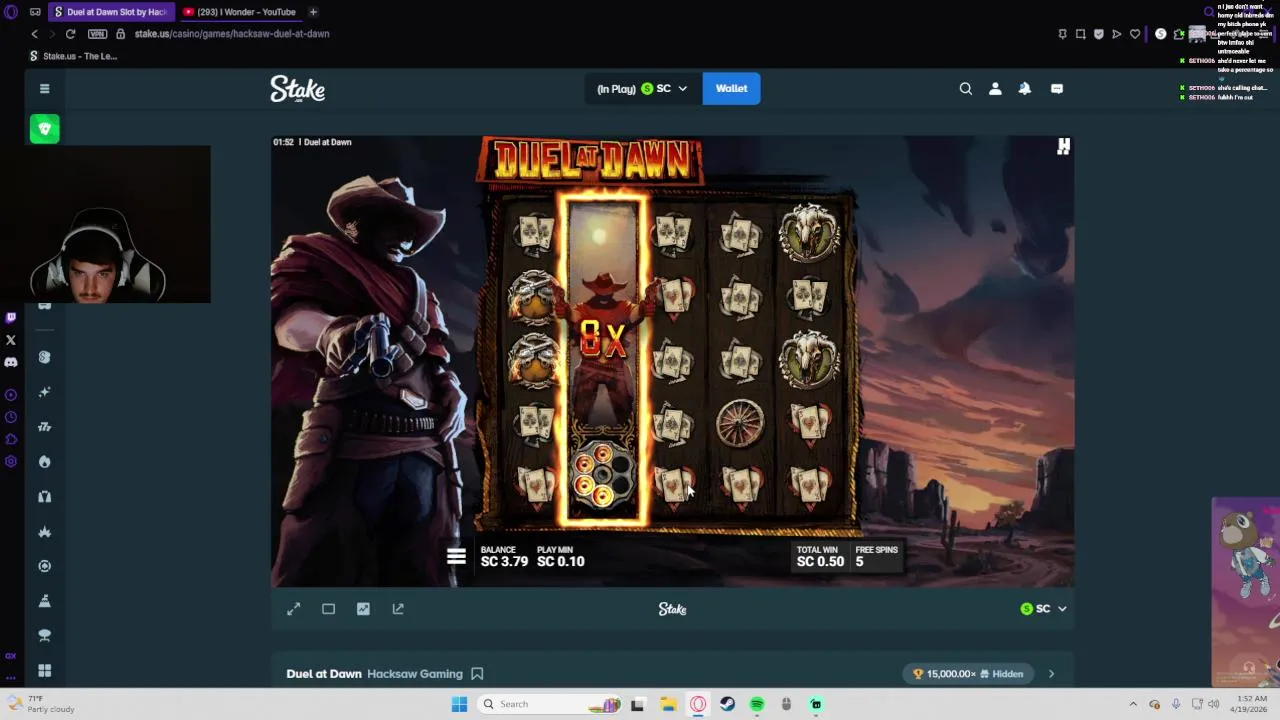The width and height of the screenshot is (1280, 720).
Task: Open the Opera main menu logo
Action: point(11,12)
